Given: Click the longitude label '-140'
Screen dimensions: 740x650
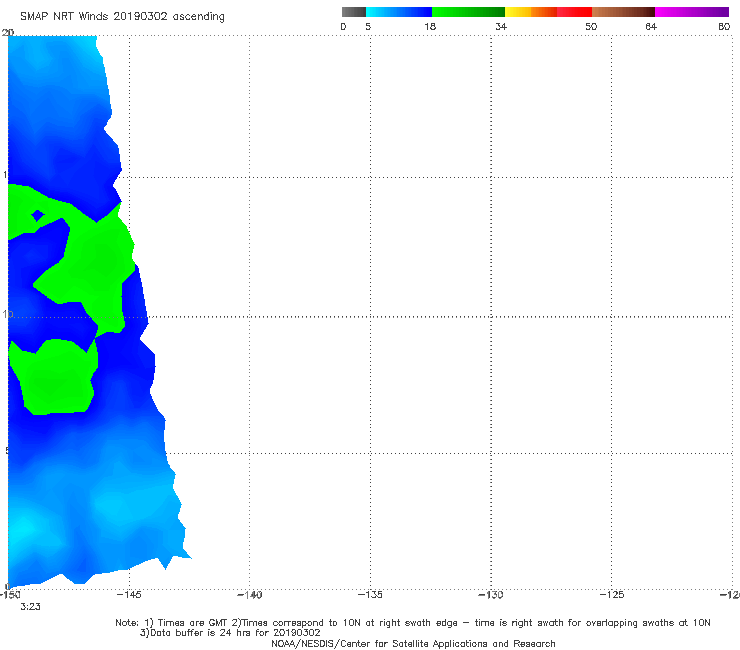Looking at the screenshot, I should [249, 595].
